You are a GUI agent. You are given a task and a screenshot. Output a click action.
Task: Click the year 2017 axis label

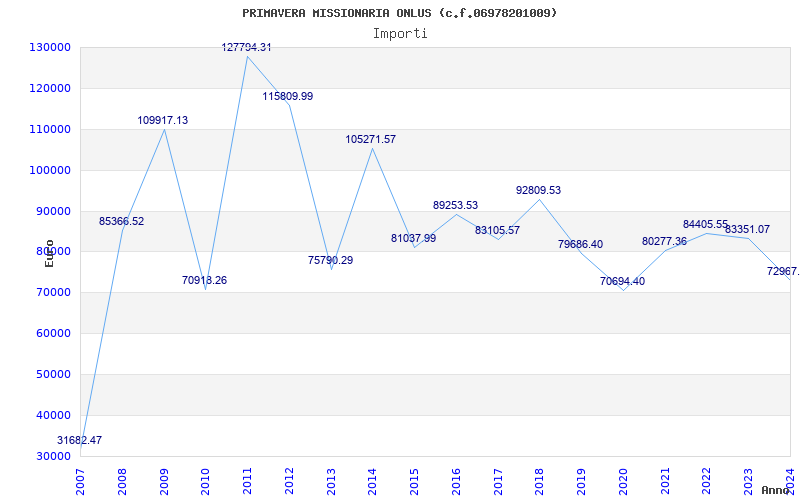498,482
